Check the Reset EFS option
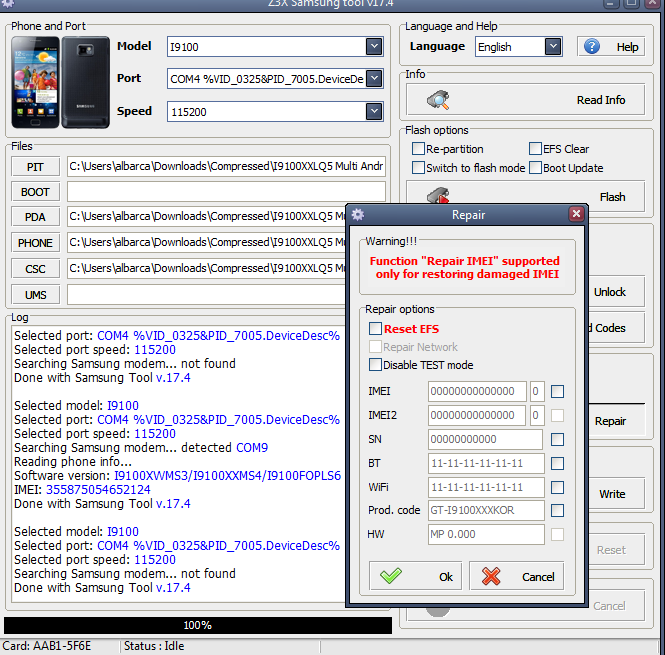665x655 pixels. click(375, 328)
